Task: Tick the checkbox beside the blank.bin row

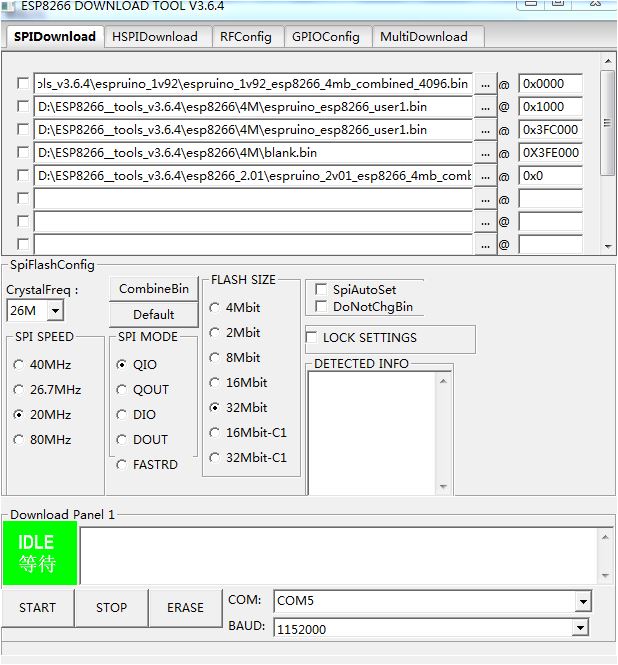Action: pyautogui.click(x=23, y=152)
